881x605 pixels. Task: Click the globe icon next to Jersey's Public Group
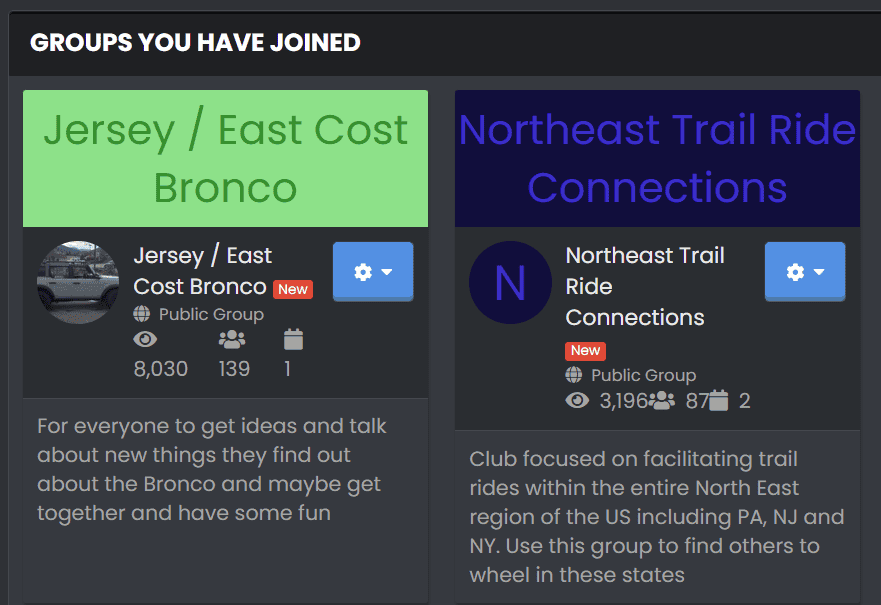pyautogui.click(x=142, y=314)
